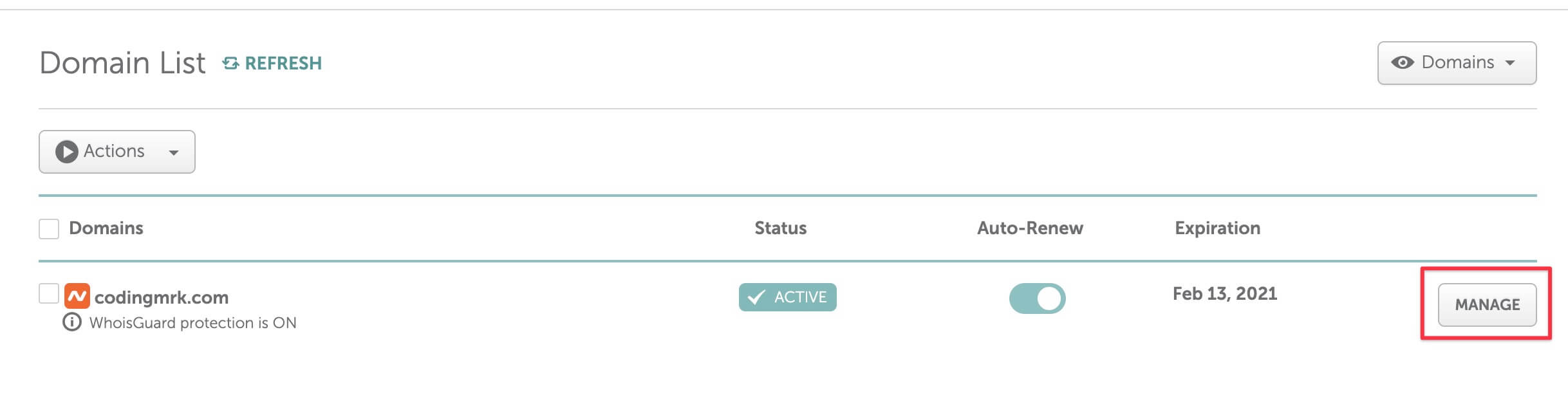Click the refresh arrows icon
Image resolution: width=1568 pixels, height=404 pixels.
pos(230,63)
